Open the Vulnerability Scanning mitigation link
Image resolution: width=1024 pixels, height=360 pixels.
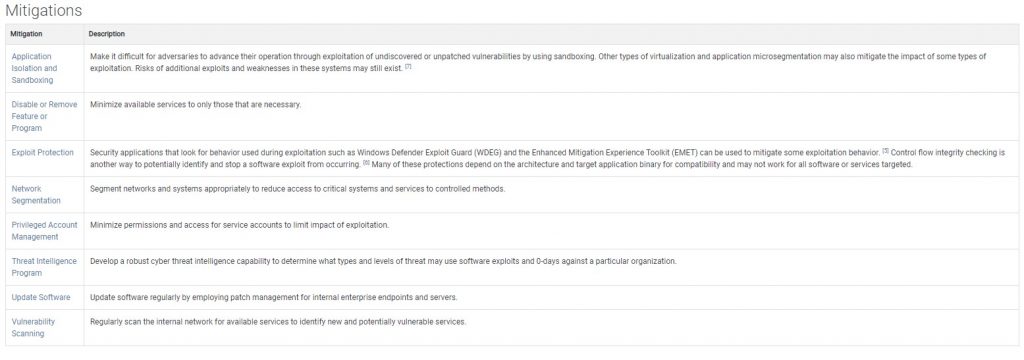pyautogui.click(x=33, y=327)
